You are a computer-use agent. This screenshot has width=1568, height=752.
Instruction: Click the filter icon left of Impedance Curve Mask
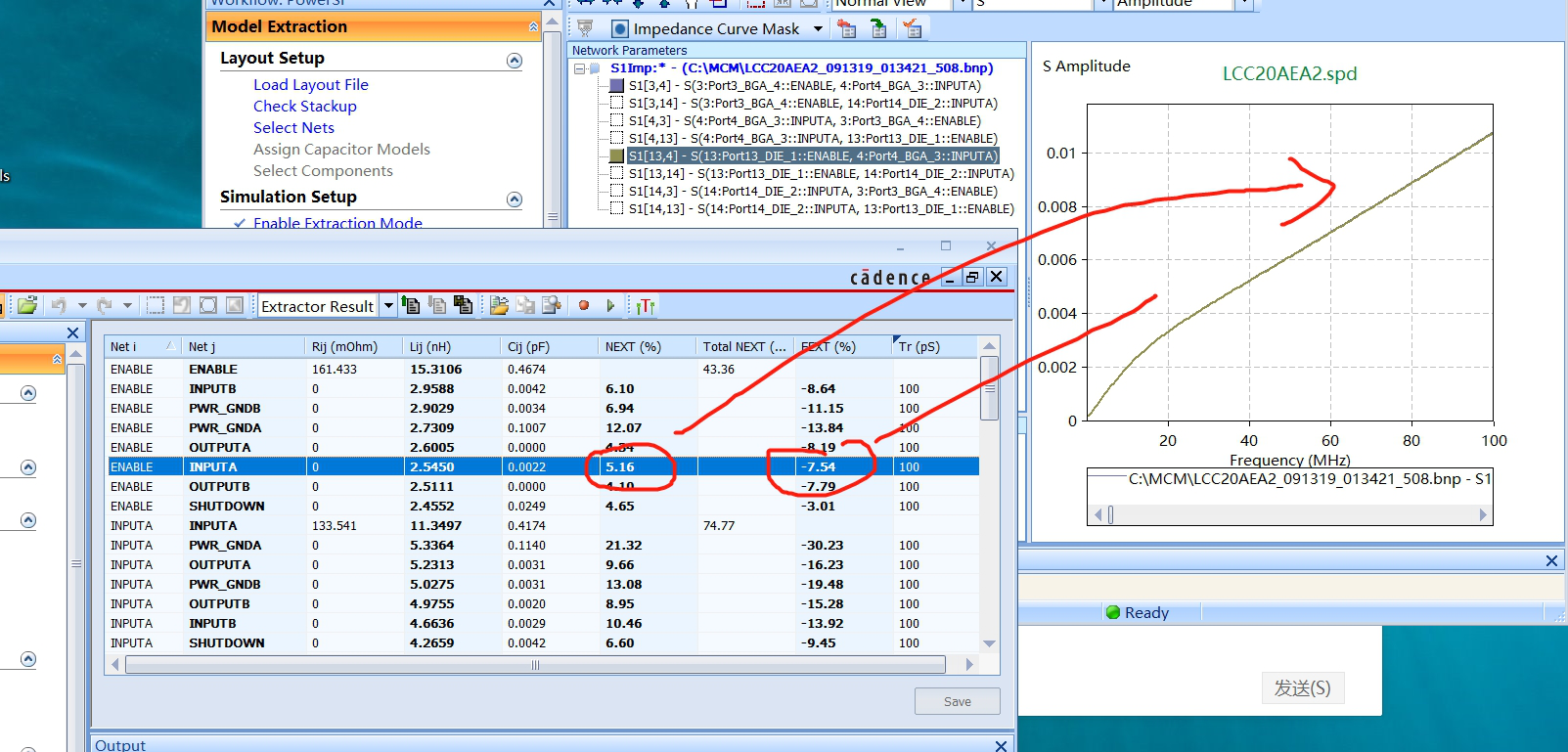coord(585,28)
